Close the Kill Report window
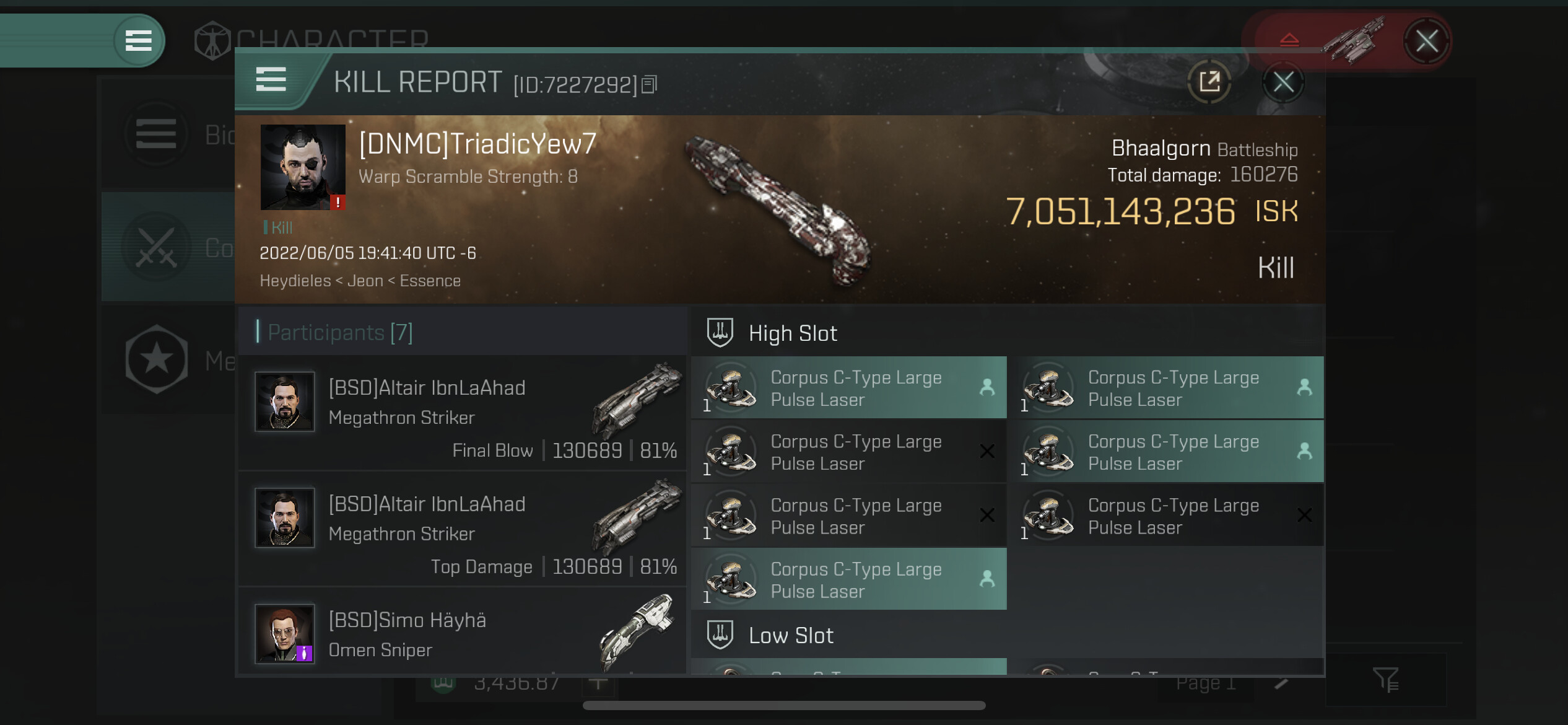This screenshot has width=1568, height=725. 1283,82
